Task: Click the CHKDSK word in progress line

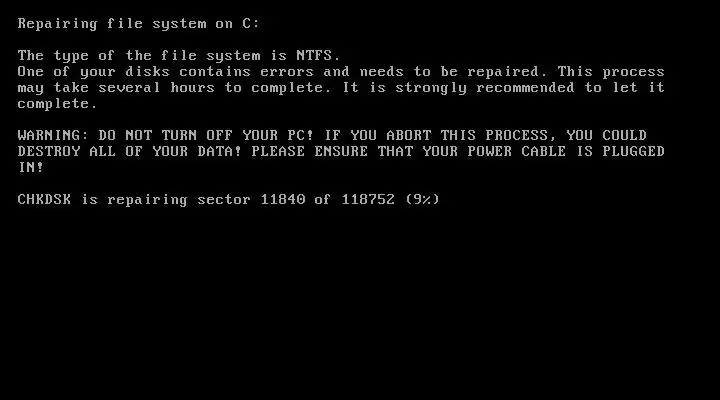Action: pyautogui.click(x=44, y=199)
